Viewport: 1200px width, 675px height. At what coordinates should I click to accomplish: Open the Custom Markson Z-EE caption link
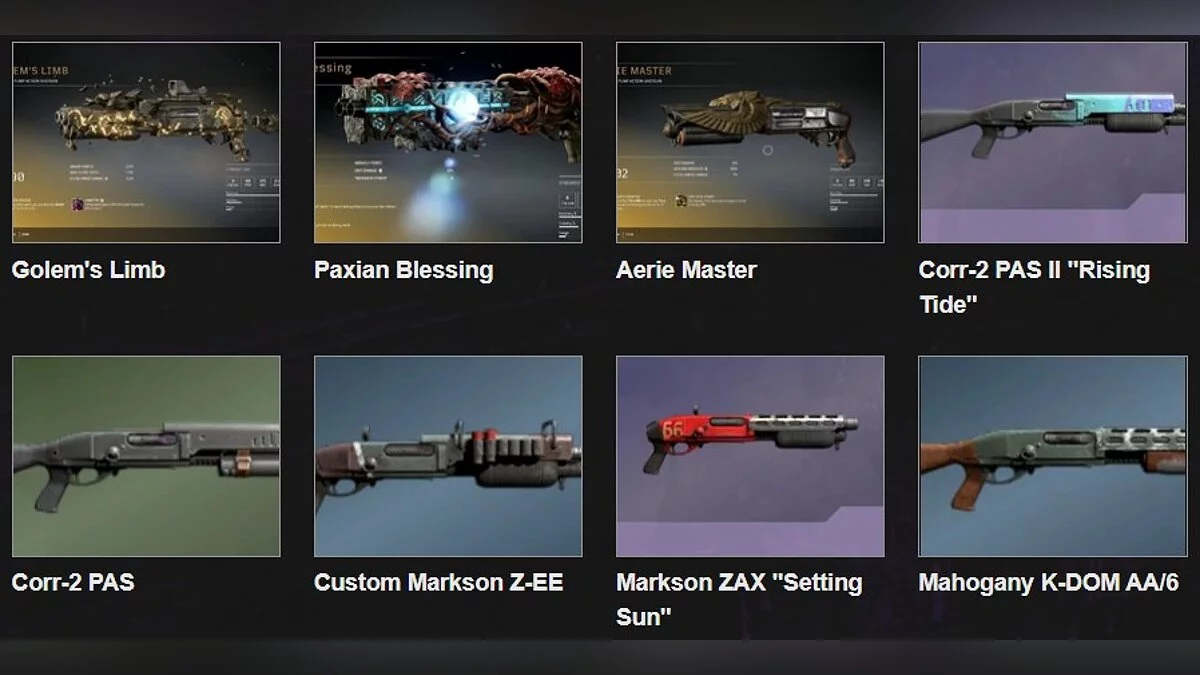pyautogui.click(x=438, y=583)
